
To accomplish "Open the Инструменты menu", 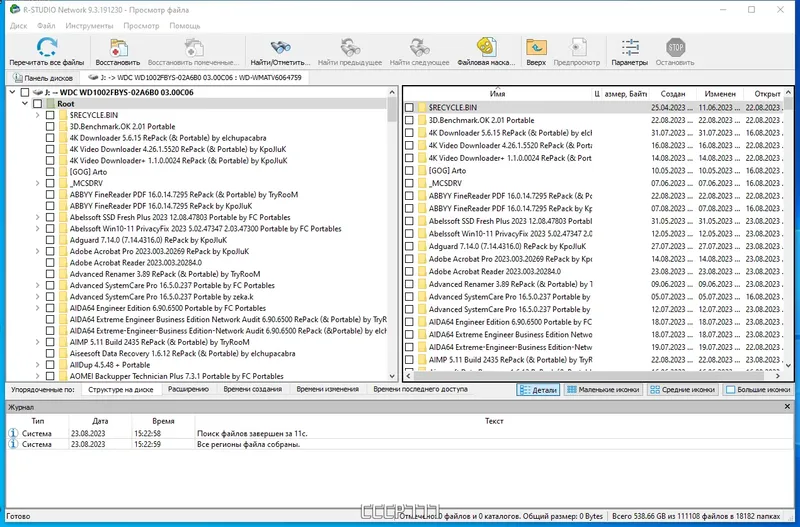I will (x=89, y=26).
